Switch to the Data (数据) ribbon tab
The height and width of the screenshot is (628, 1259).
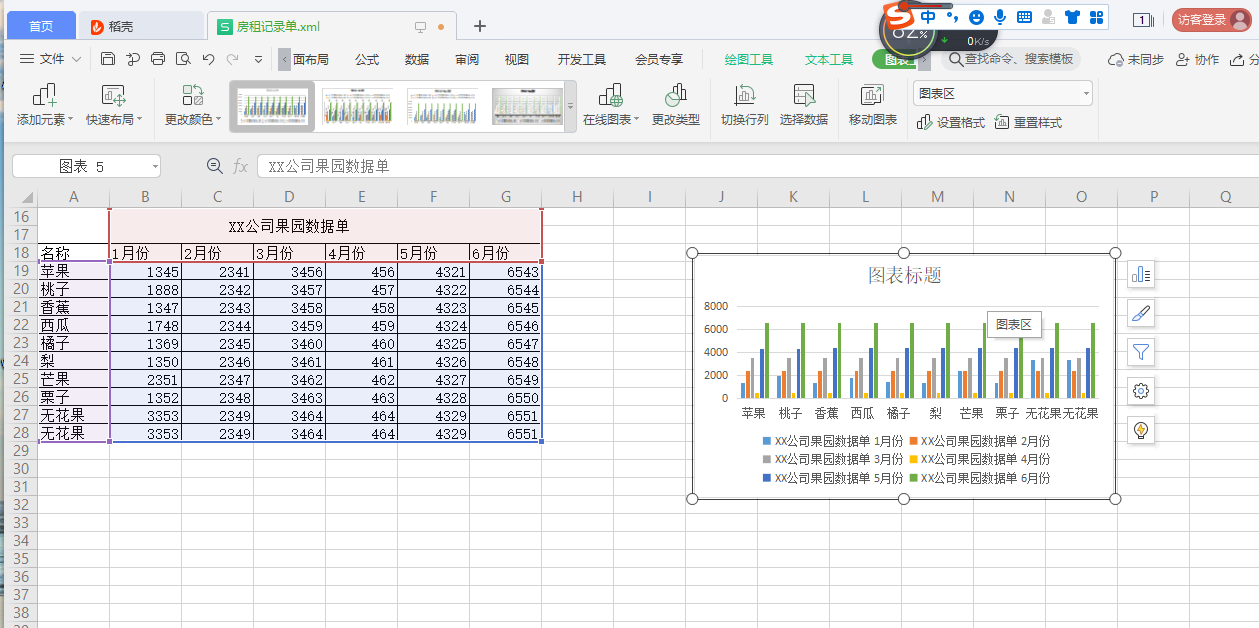click(417, 60)
